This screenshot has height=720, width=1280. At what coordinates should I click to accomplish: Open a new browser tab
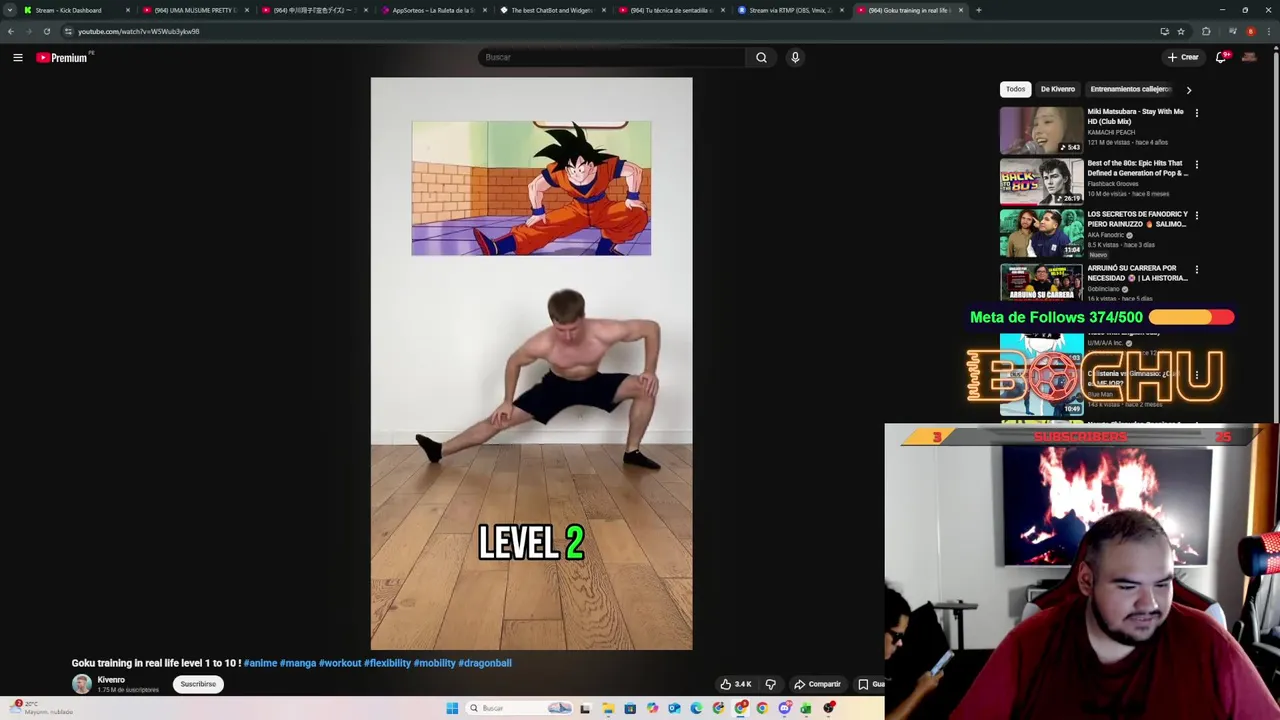[x=978, y=10]
